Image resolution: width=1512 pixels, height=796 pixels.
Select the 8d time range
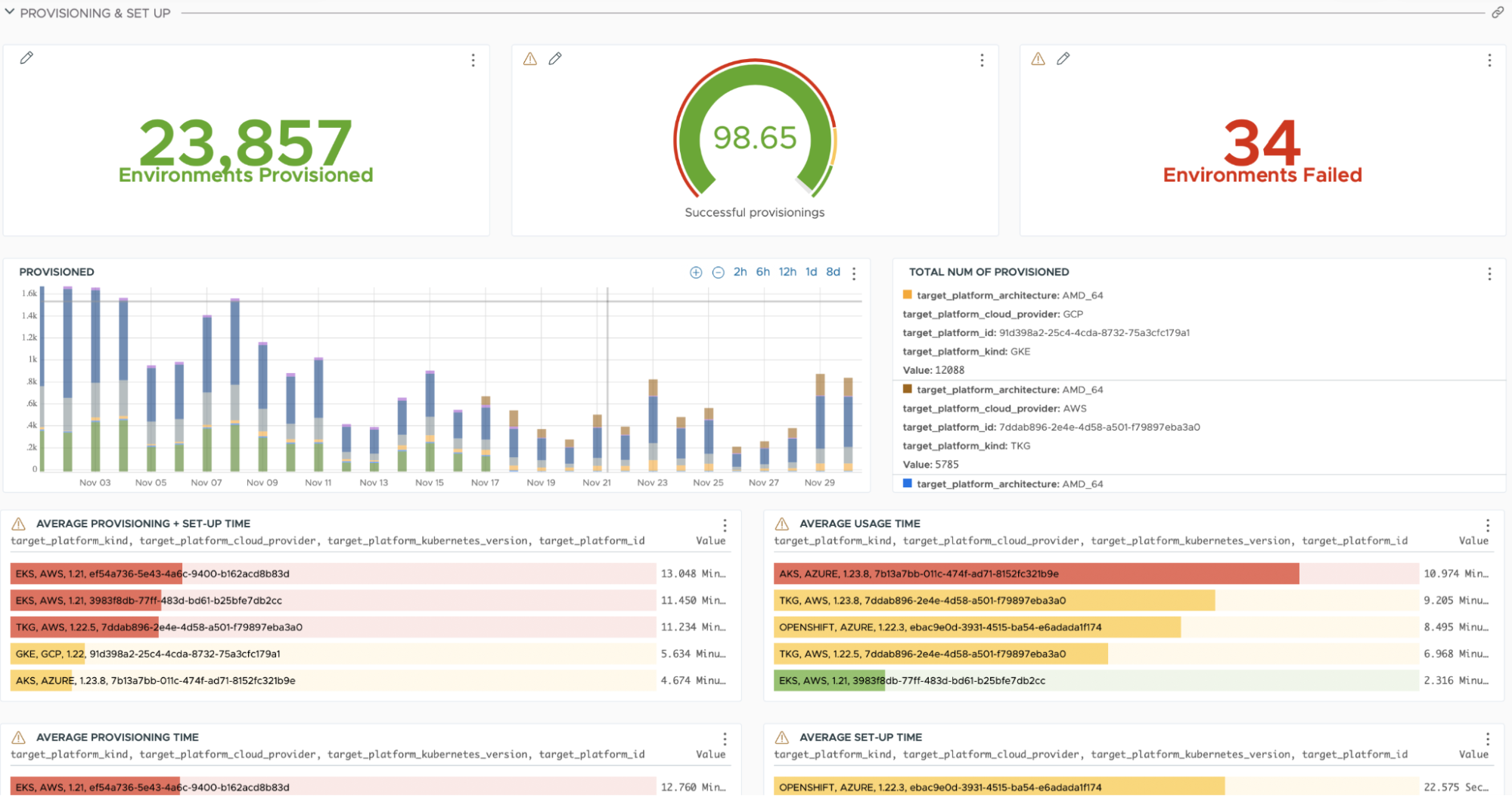click(833, 272)
